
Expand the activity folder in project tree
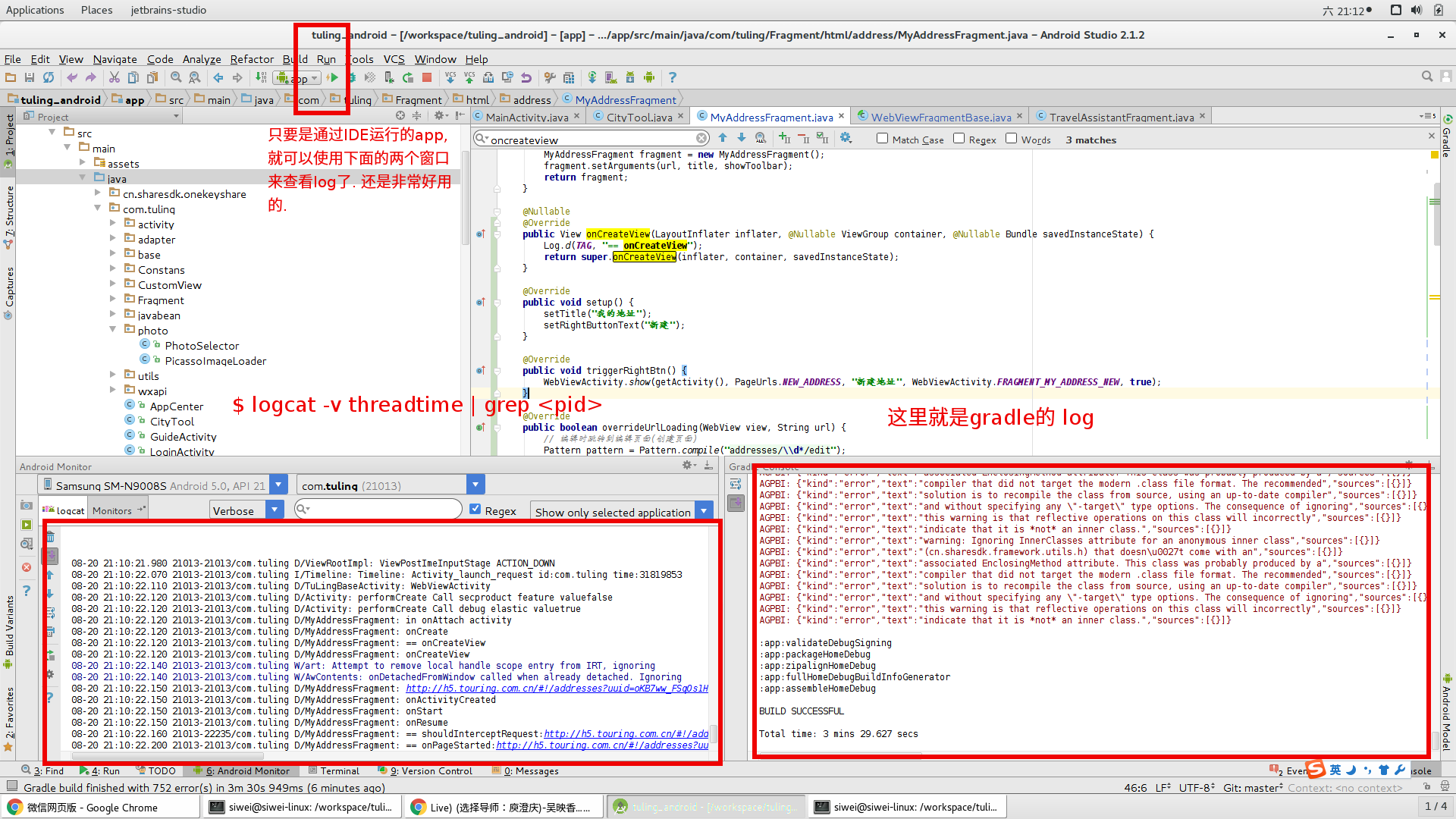point(113,224)
